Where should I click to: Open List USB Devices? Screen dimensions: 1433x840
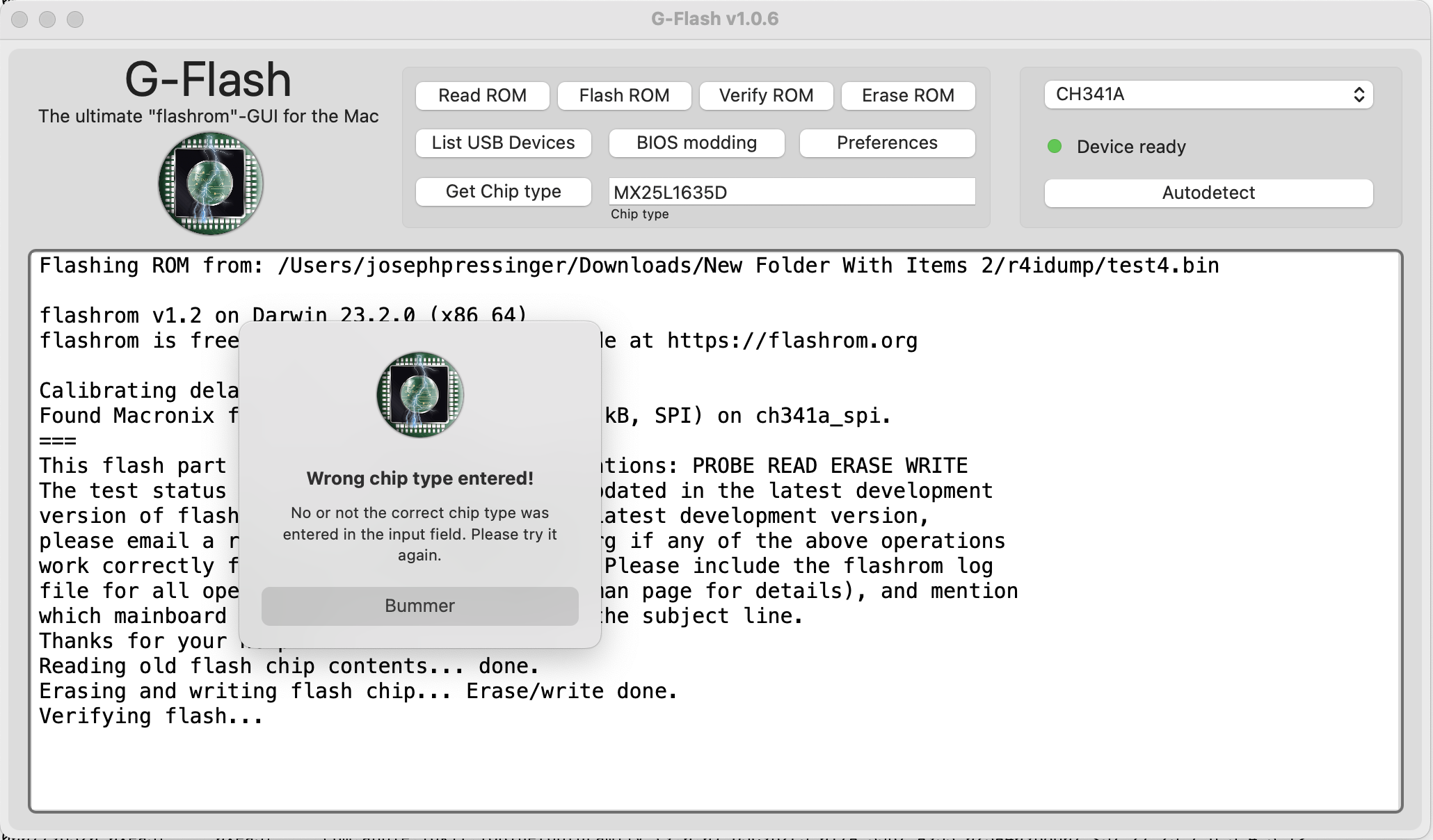[x=503, y=143]
